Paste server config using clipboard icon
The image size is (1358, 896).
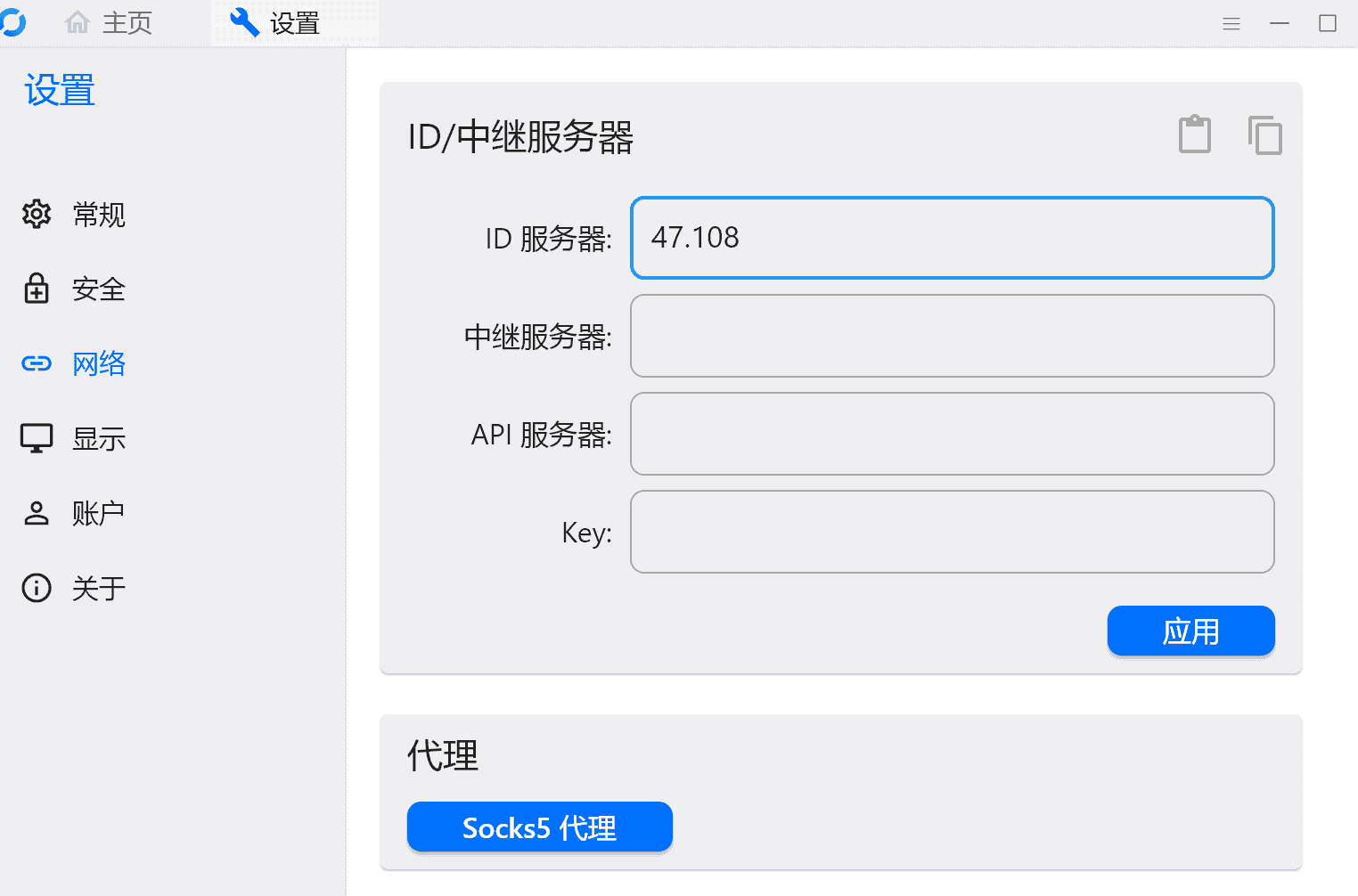tap(1194, 134)
